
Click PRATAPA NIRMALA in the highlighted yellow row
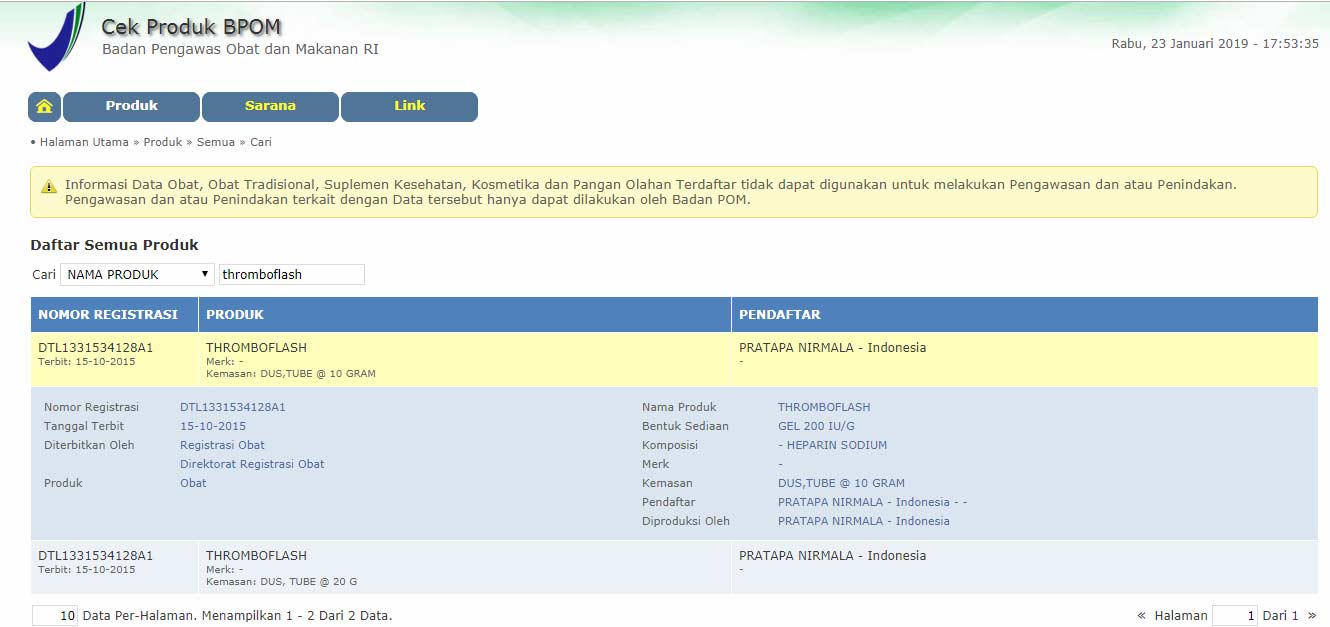click(832, 348)
